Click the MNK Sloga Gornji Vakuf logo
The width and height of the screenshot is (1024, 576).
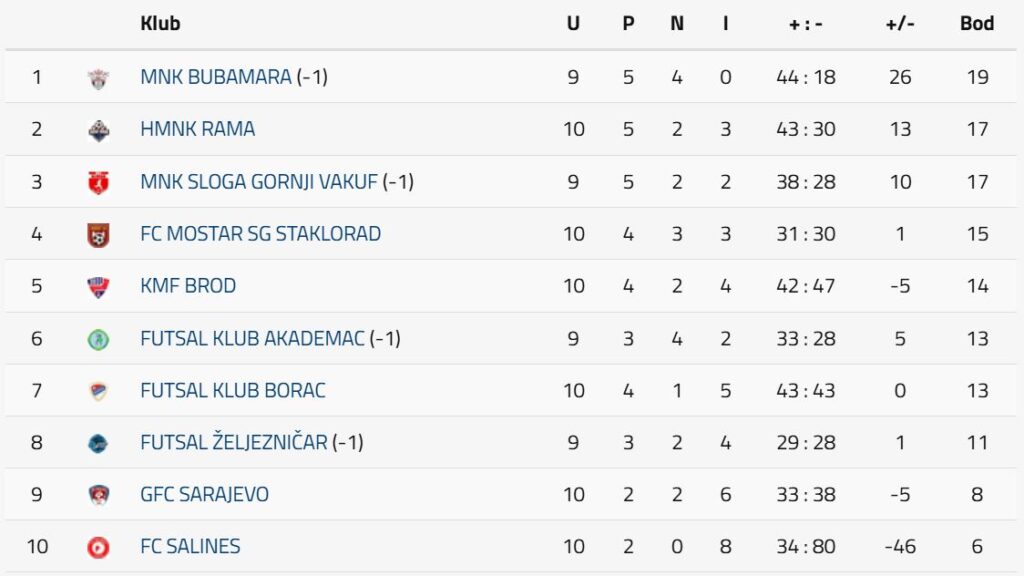[98, 182]
